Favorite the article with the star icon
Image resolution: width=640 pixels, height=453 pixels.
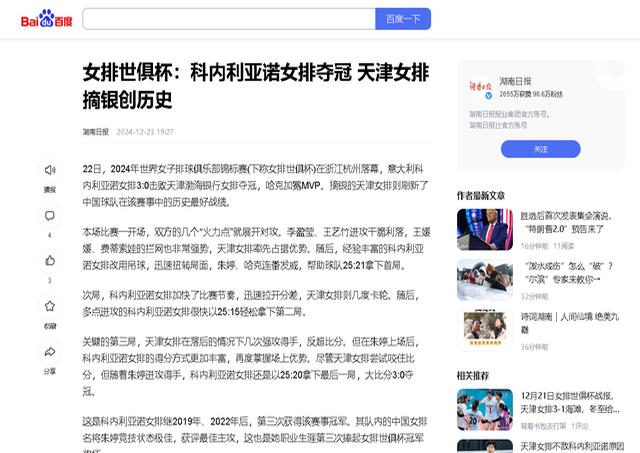(50, 306)
